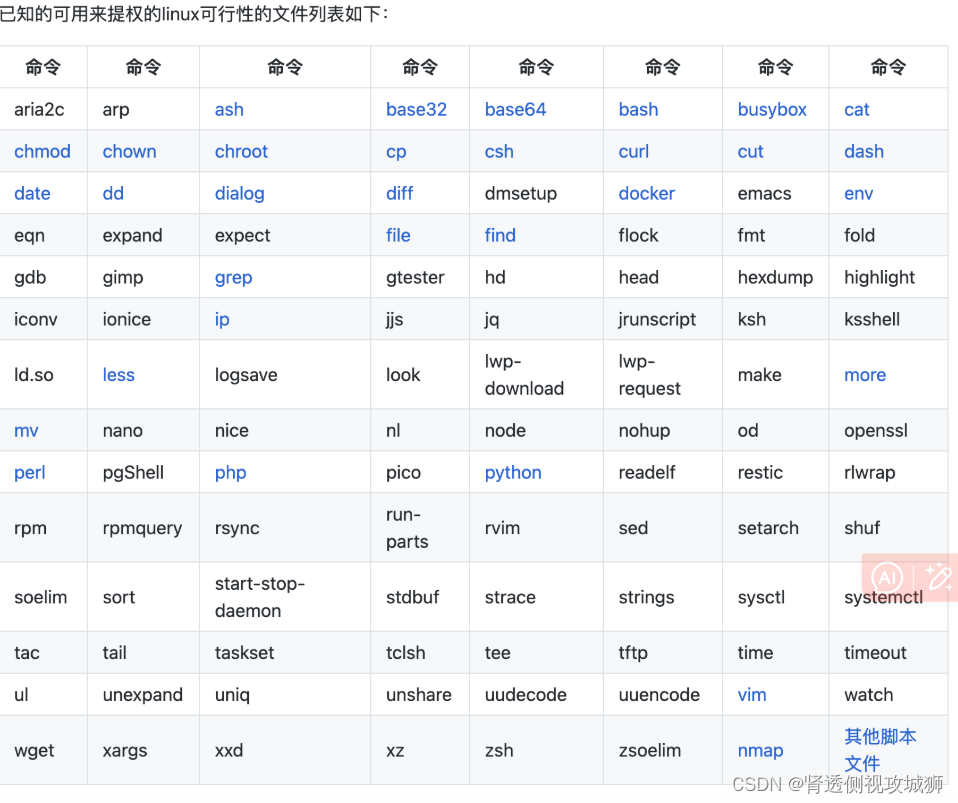Screen dimensions: 958x803
Task: Click the lwp-download cell
Action: pyautogui.click(x=536, y=375)
